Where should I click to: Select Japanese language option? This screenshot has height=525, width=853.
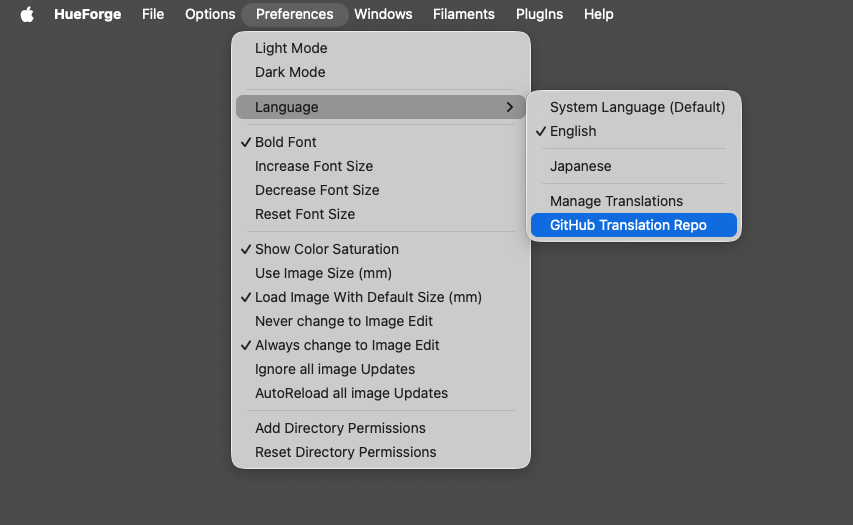pyautogui.click(x=634, y=166)
